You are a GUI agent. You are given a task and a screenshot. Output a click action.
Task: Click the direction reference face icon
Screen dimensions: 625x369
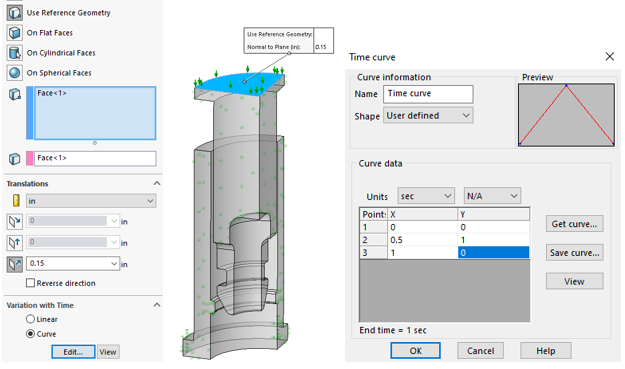[x=15, y=159]
